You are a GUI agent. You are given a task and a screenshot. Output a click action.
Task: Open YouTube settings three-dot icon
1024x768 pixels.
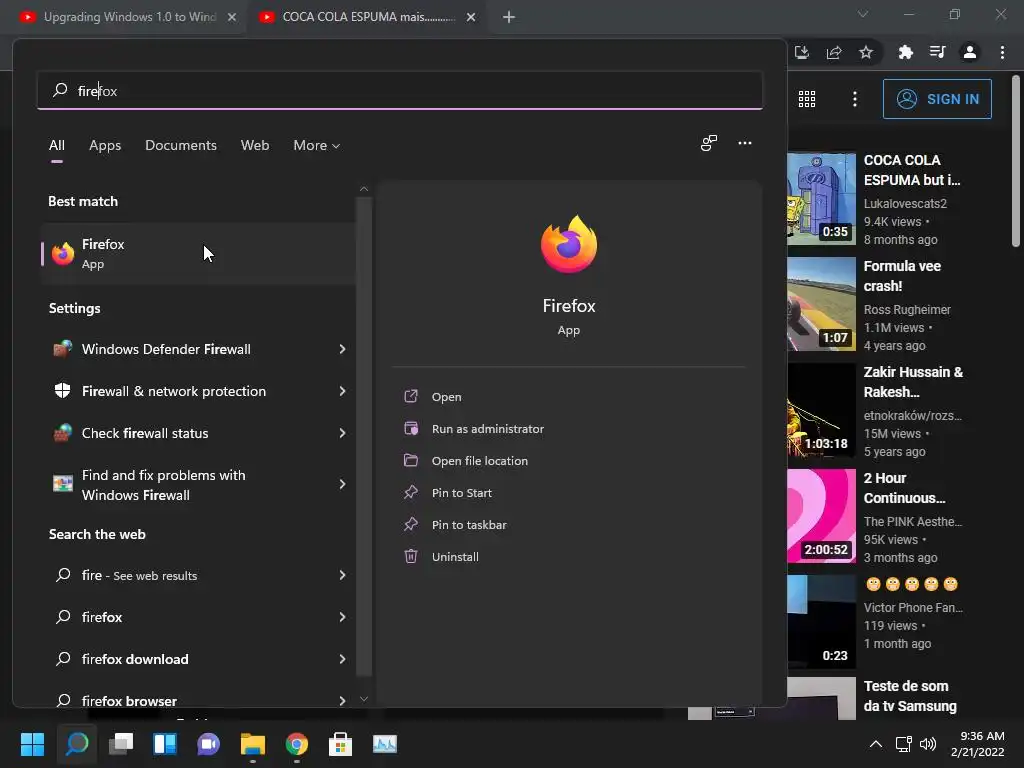(854, 99)
